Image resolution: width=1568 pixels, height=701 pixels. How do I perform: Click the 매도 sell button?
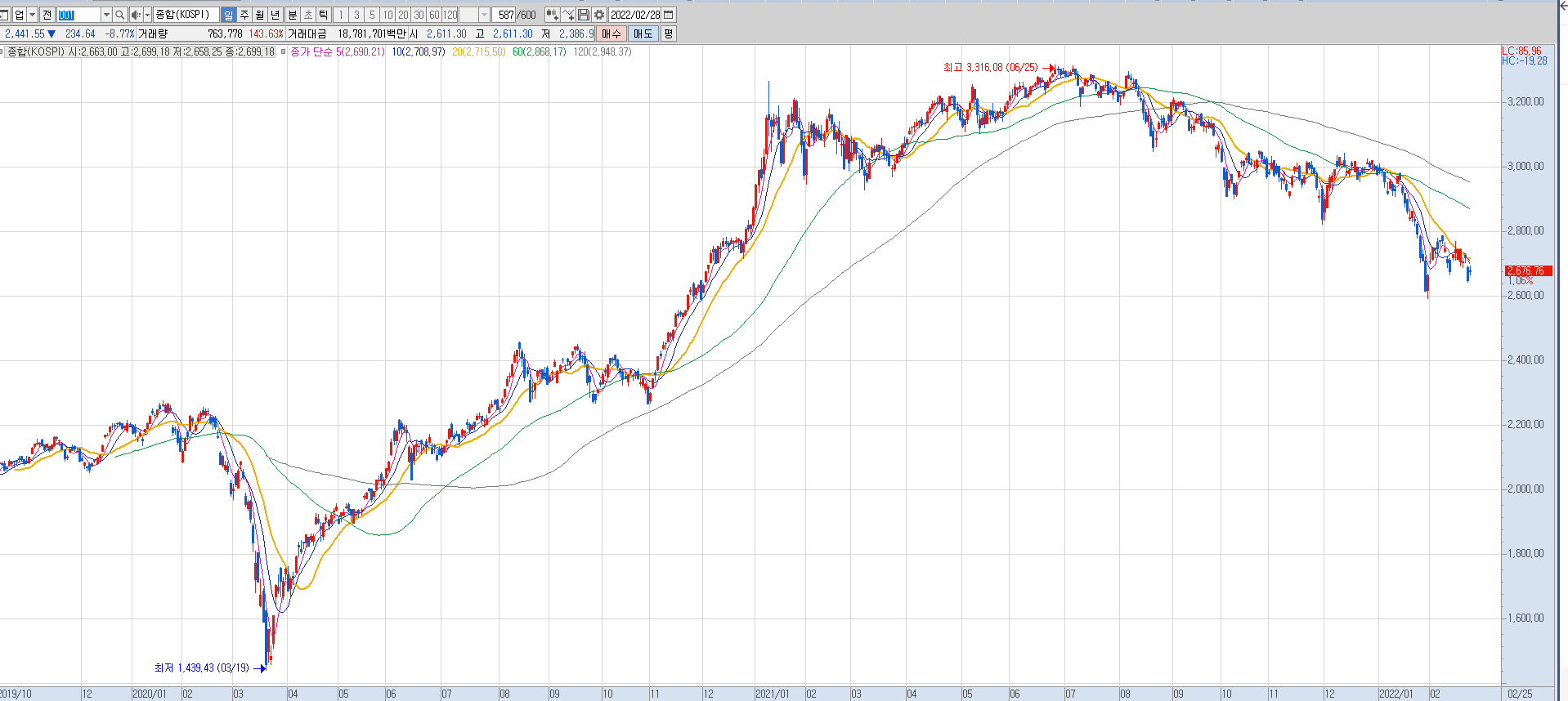(x=643, y=33)
